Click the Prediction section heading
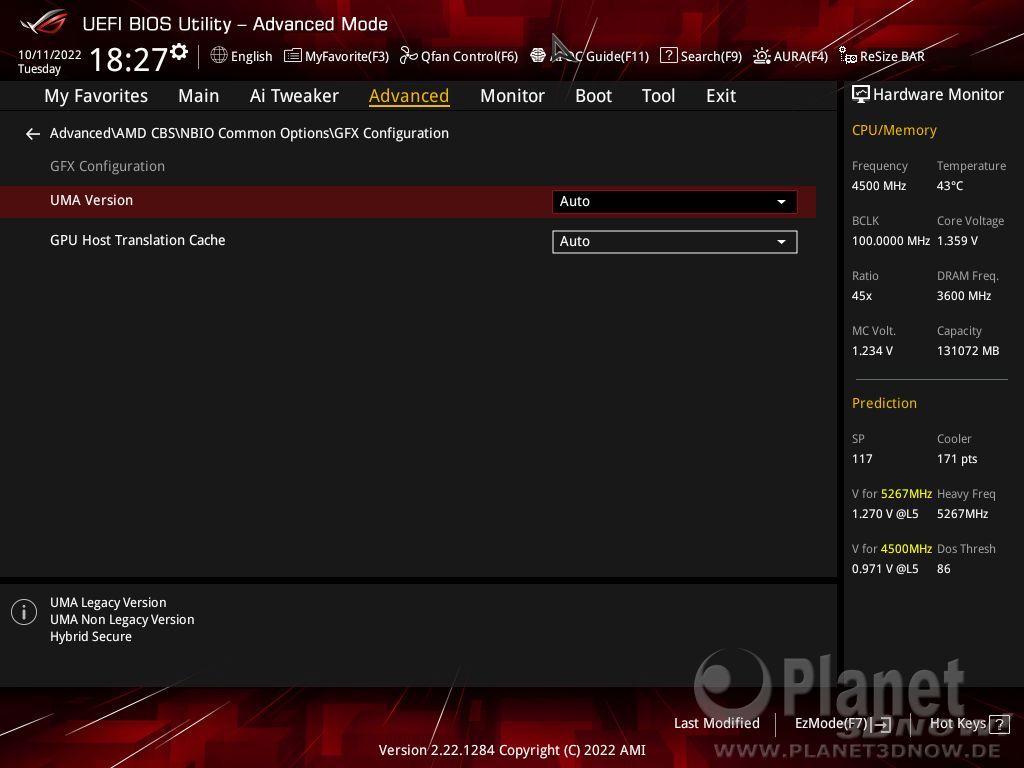Viewport: 1024px width, 768px height. point(884,404)
